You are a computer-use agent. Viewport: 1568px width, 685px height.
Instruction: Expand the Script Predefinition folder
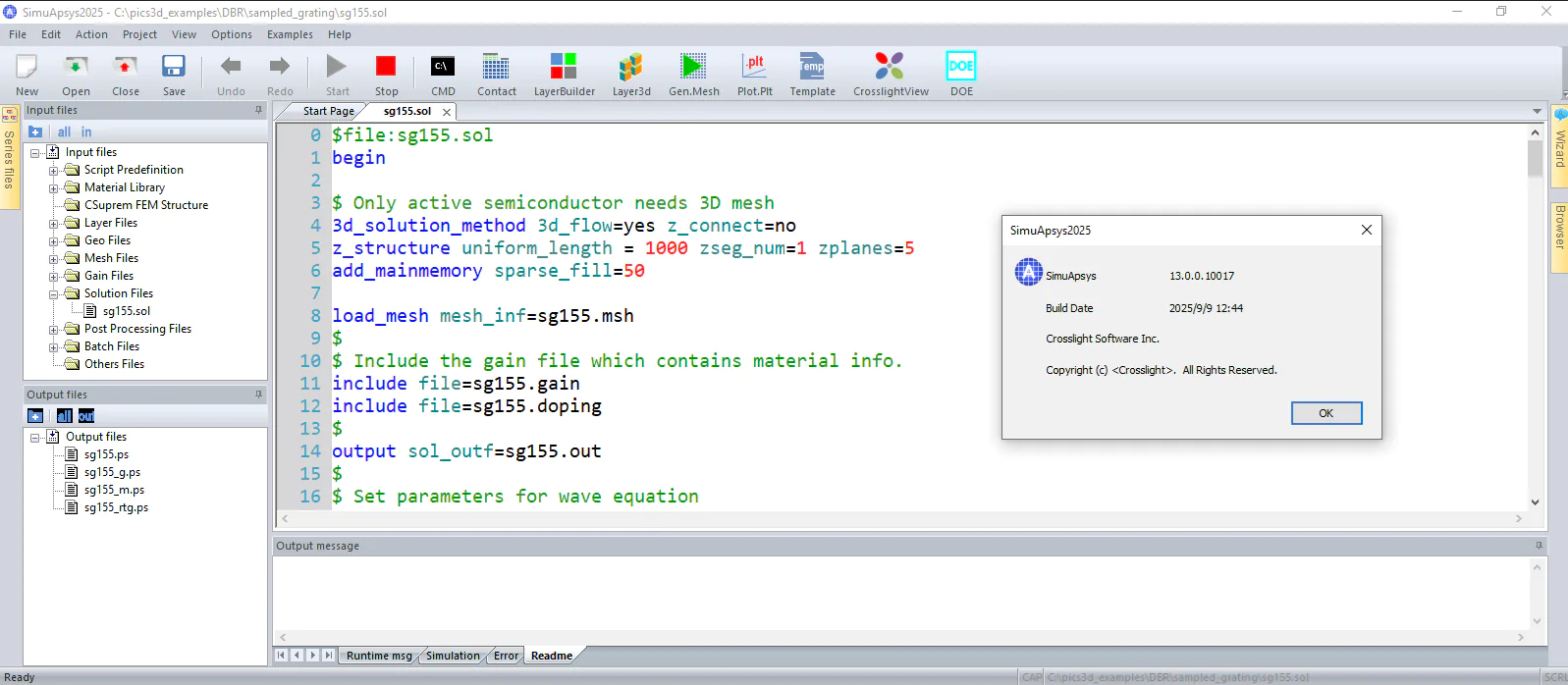[54, 171]
